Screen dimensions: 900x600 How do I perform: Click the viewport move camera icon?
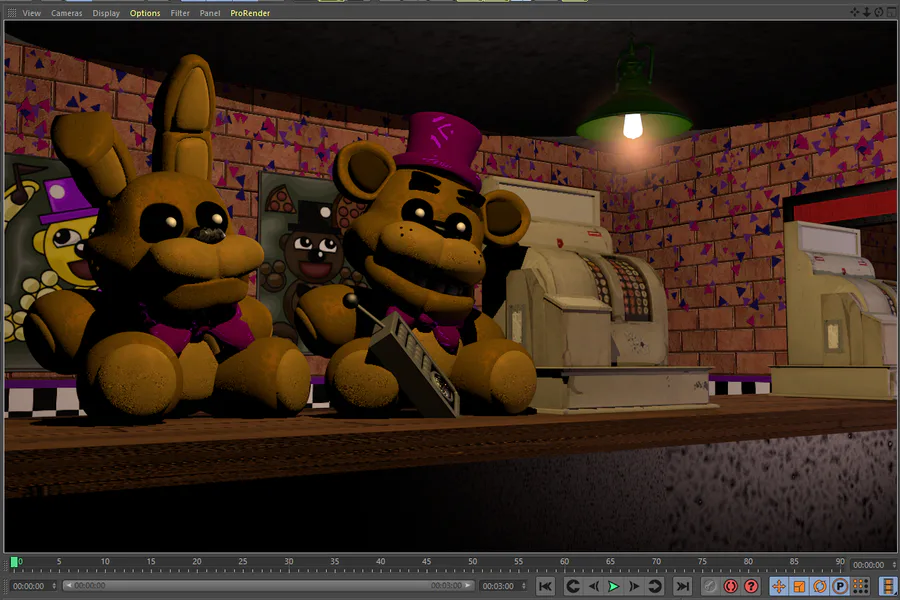(x=855, y=11)
